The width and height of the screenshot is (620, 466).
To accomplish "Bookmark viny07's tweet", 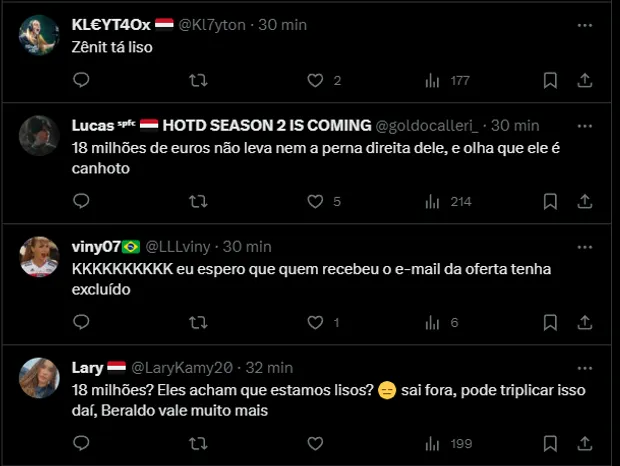I will (550, 322).
